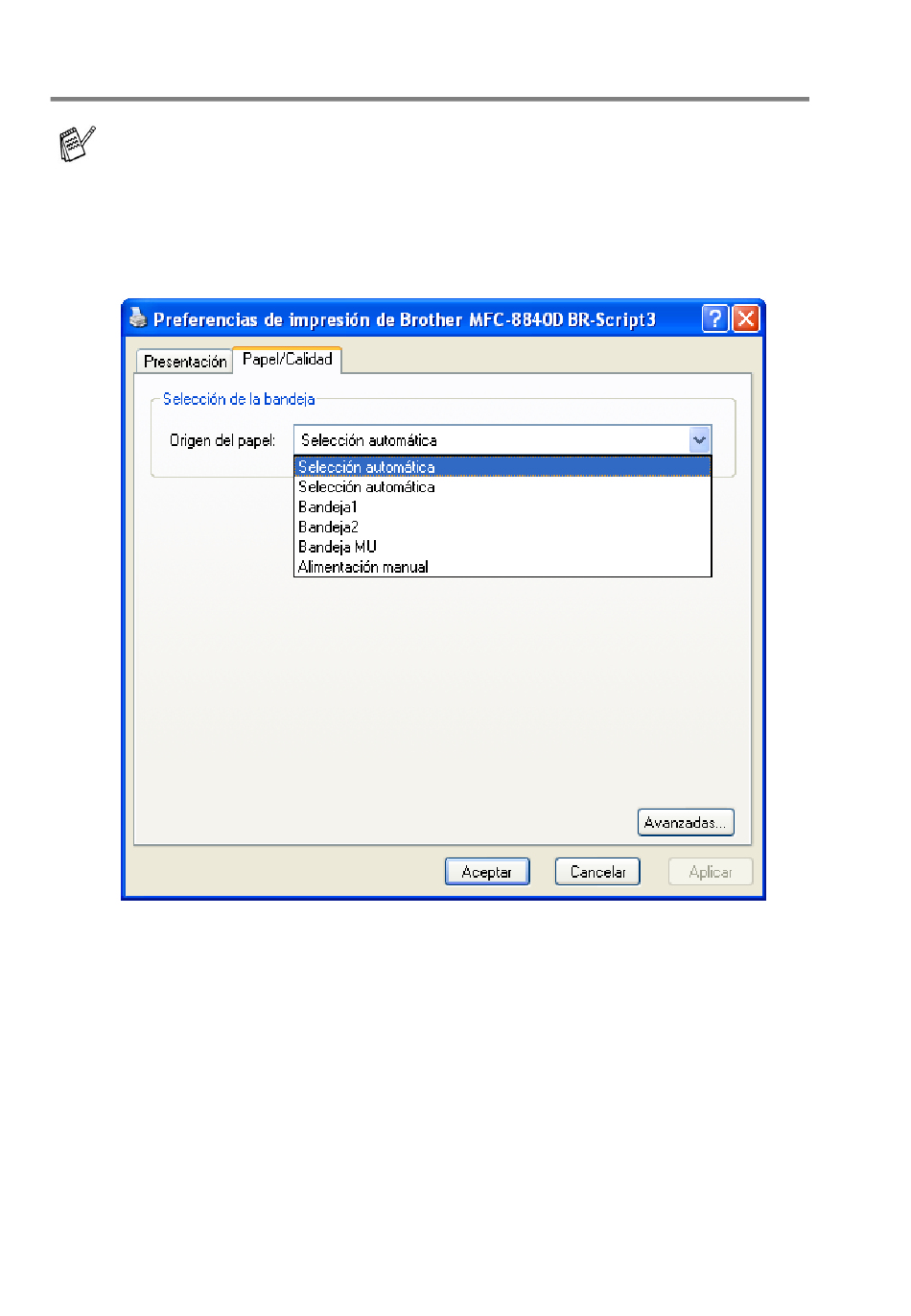Click the Origen del papel label
The height and width of the screenshot is (1316, 911).
222,440
